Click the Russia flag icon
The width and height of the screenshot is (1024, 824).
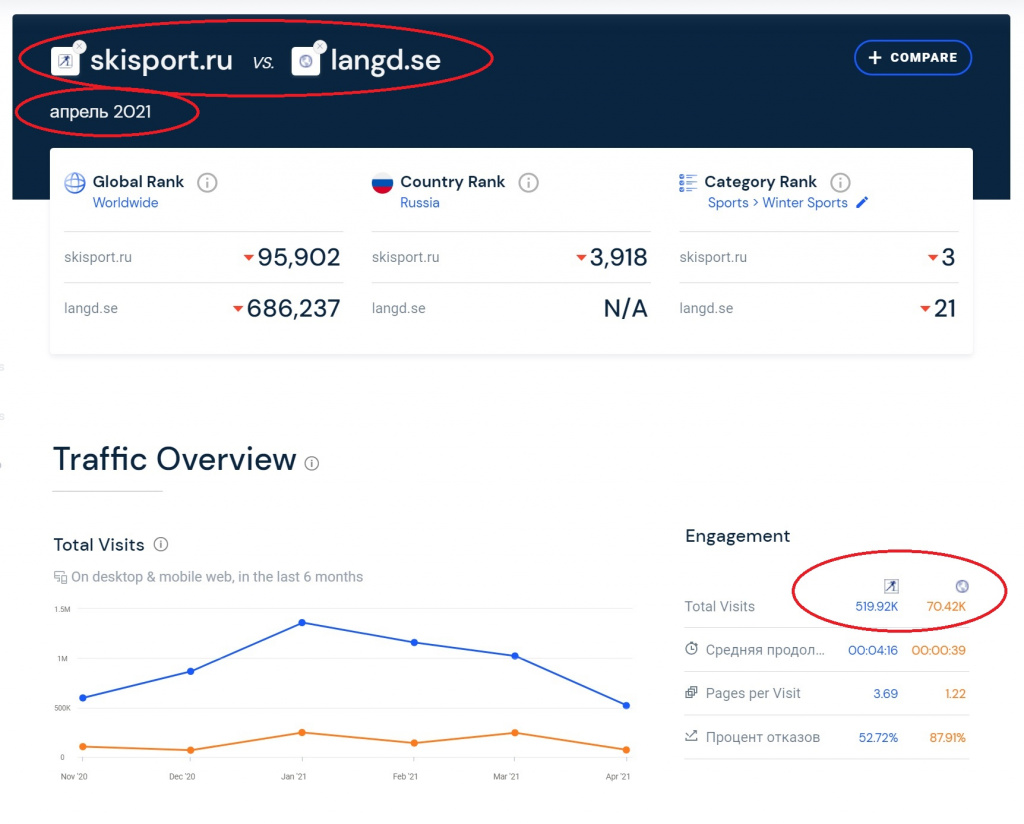pos(382,183)
